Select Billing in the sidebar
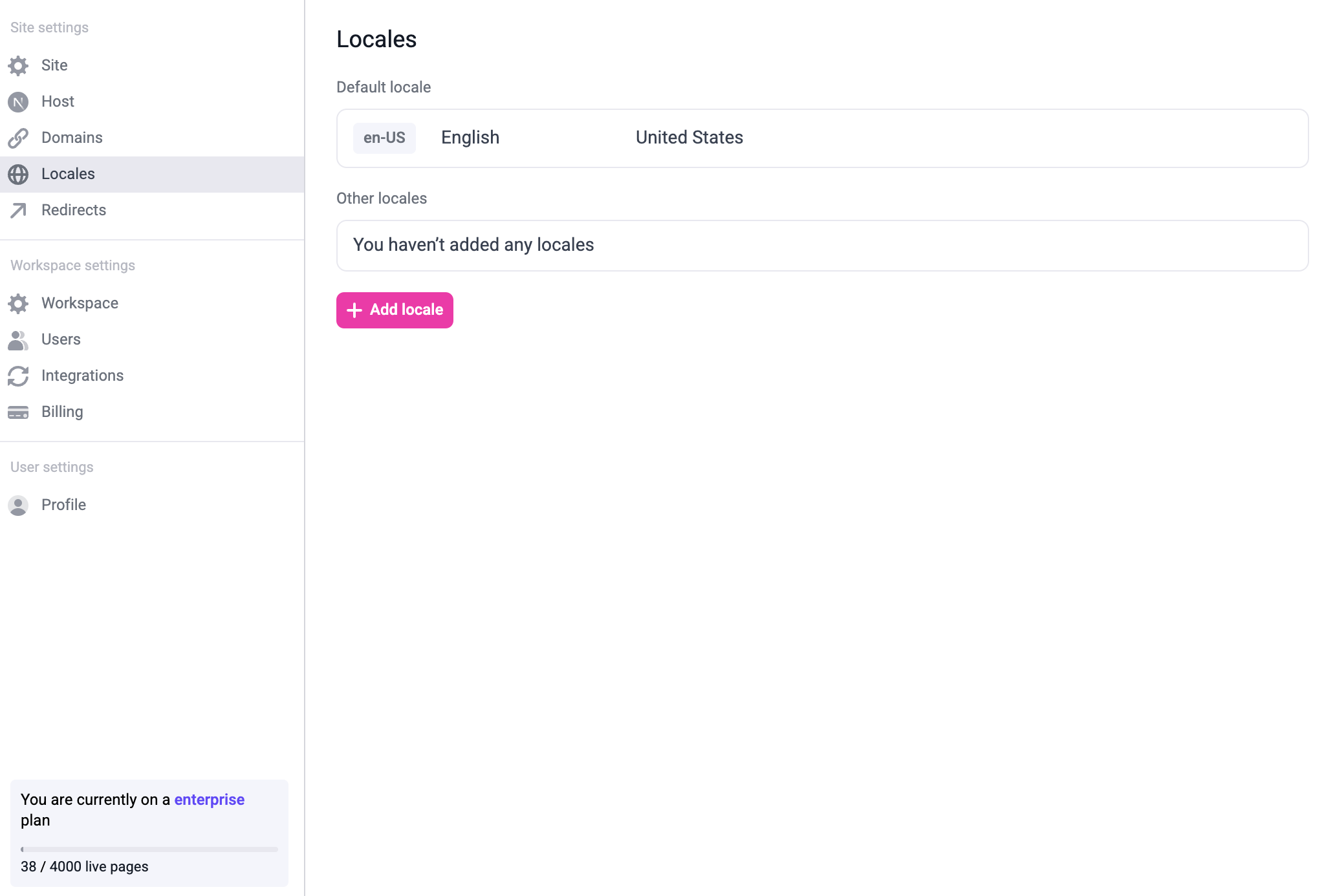Screen dimensions: 1335x896 62,412
